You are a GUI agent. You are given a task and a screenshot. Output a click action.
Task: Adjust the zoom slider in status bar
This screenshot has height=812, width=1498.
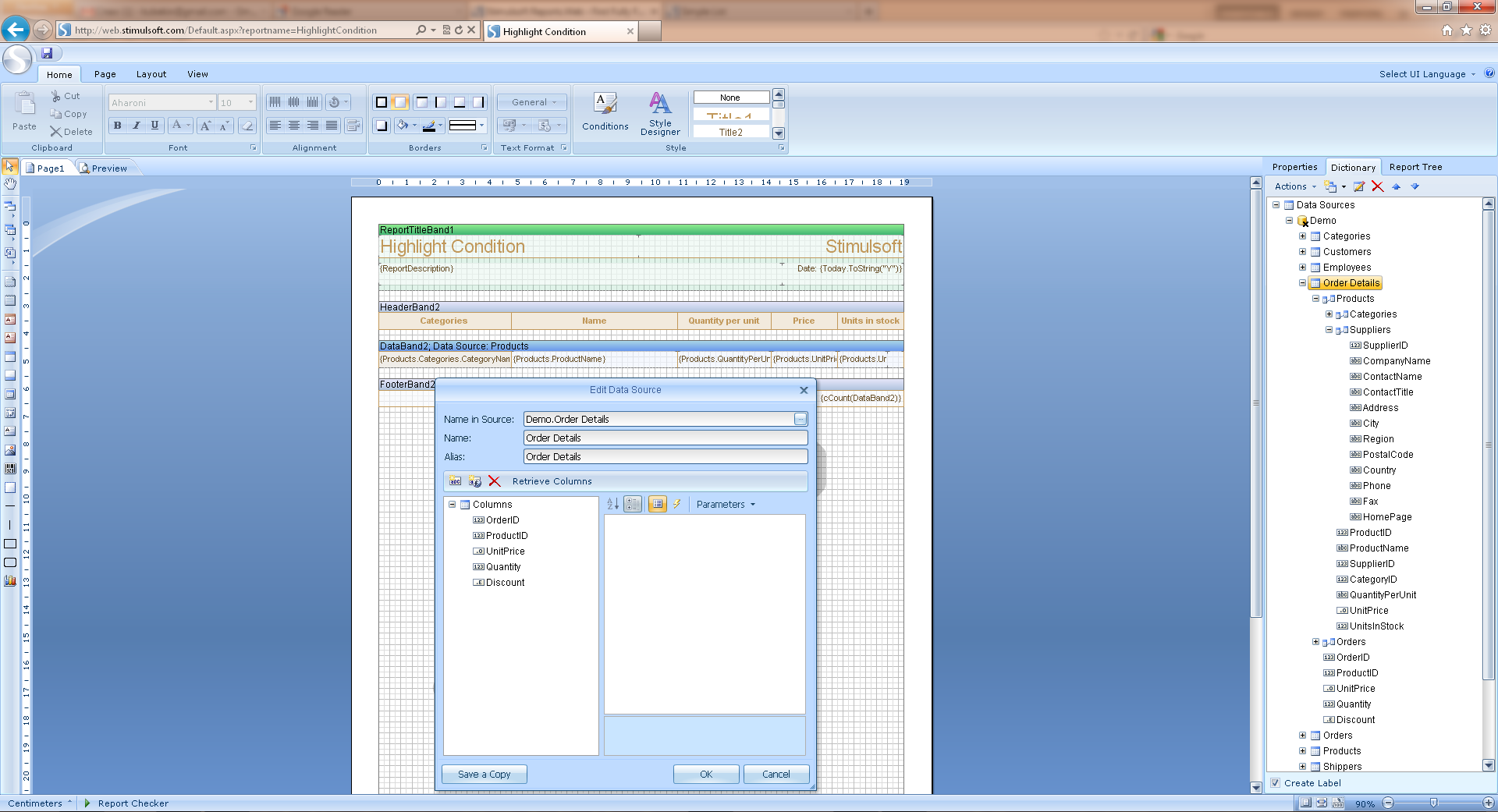click(1433, 803)
